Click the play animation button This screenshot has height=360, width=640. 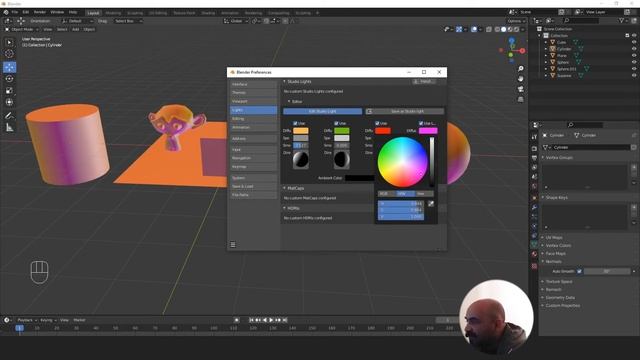coord(271,320)
